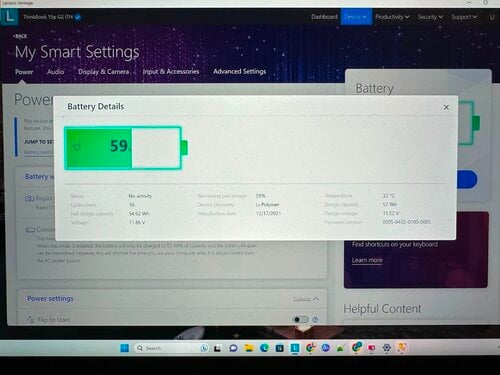
Task: Close the Battery Details dialog
Action: (446, 107)
